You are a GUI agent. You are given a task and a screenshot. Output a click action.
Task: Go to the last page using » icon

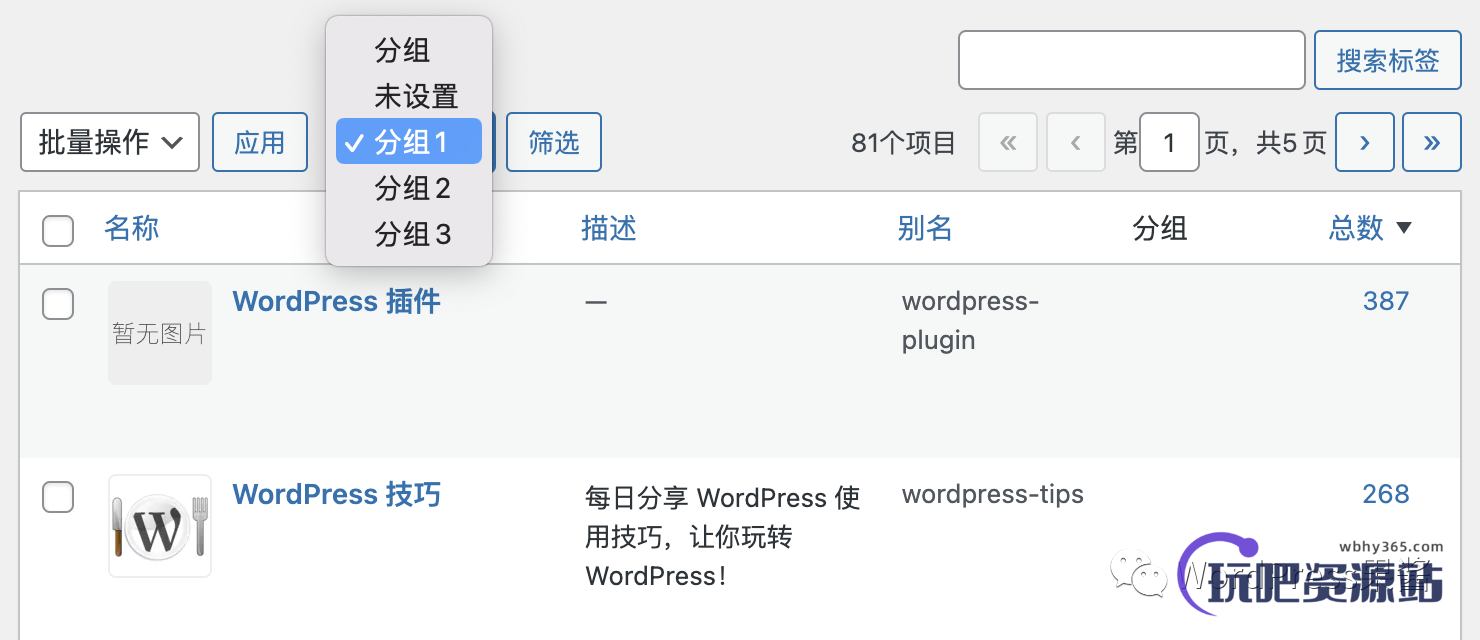point(1432,142)
